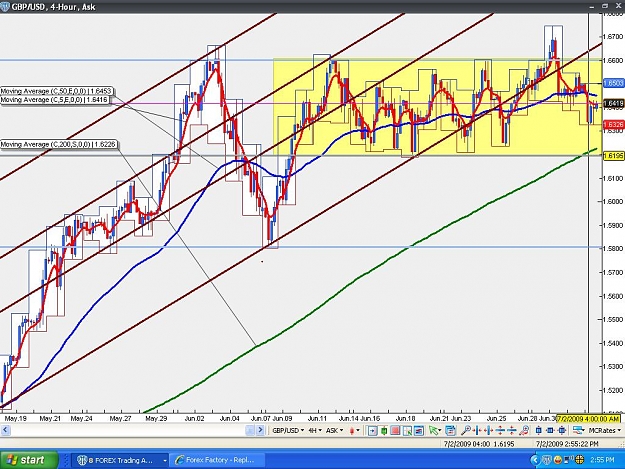
Task: Click the disabled left arrow beside the right arrow
Action: 250,430
